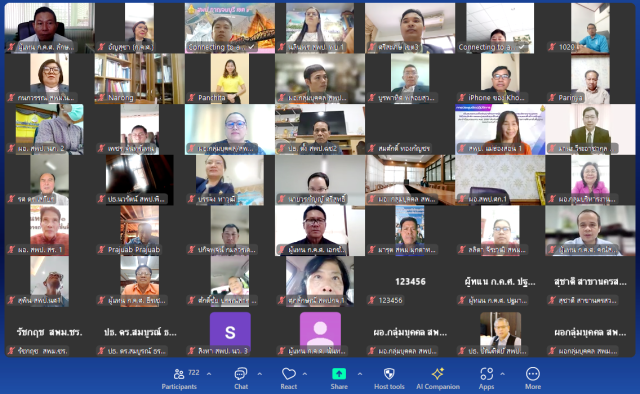The image size is (640, 394).
Task: Open the AI Companion sparkle icon
Action: [438, 374]
